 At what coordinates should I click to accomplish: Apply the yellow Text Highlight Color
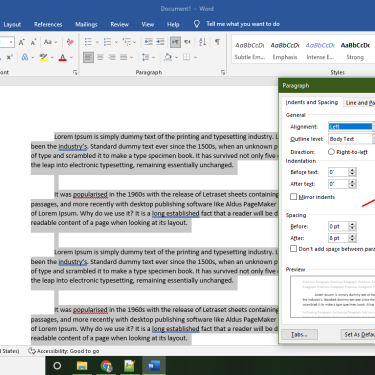(43, 57)
